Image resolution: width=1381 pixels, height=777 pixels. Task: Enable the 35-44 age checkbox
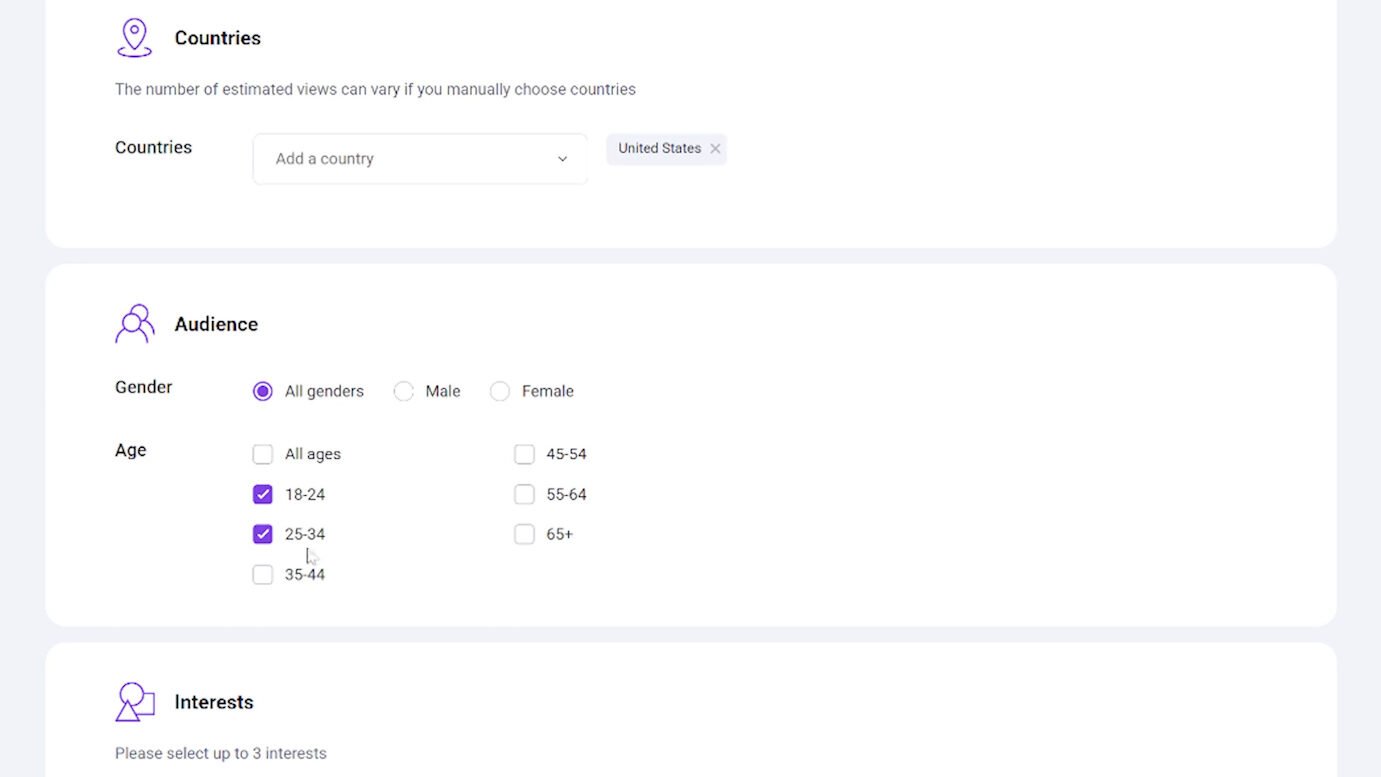coord(263,575)
